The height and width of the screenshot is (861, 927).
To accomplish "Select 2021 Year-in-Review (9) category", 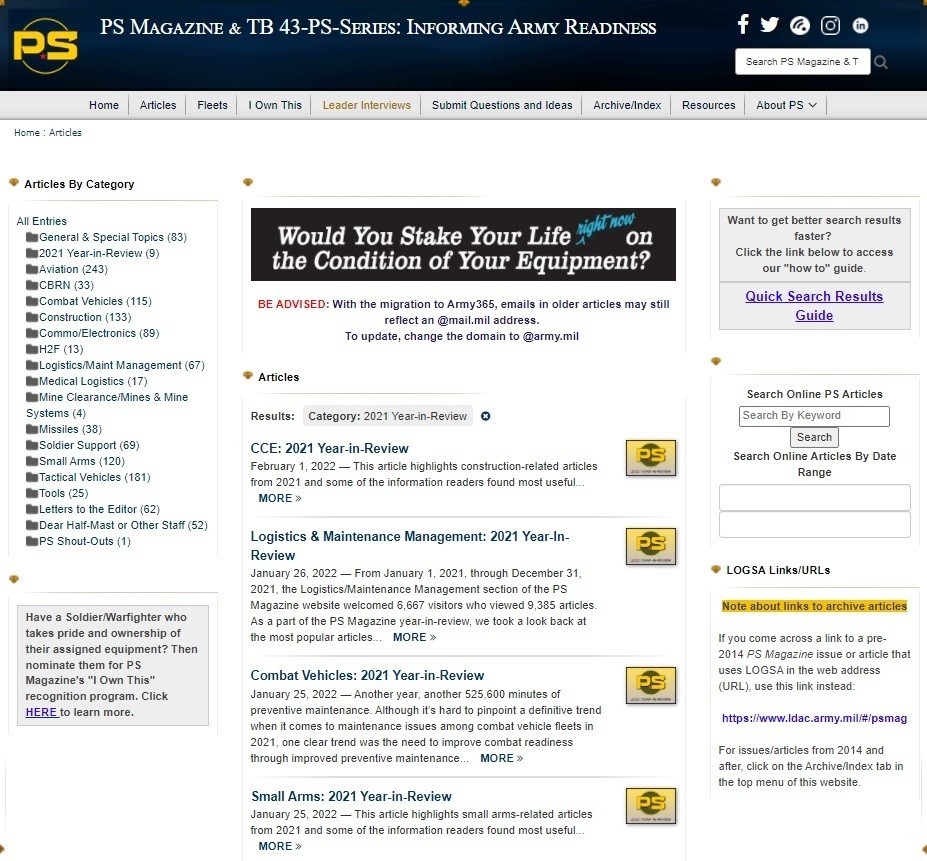I will point(99,253).
